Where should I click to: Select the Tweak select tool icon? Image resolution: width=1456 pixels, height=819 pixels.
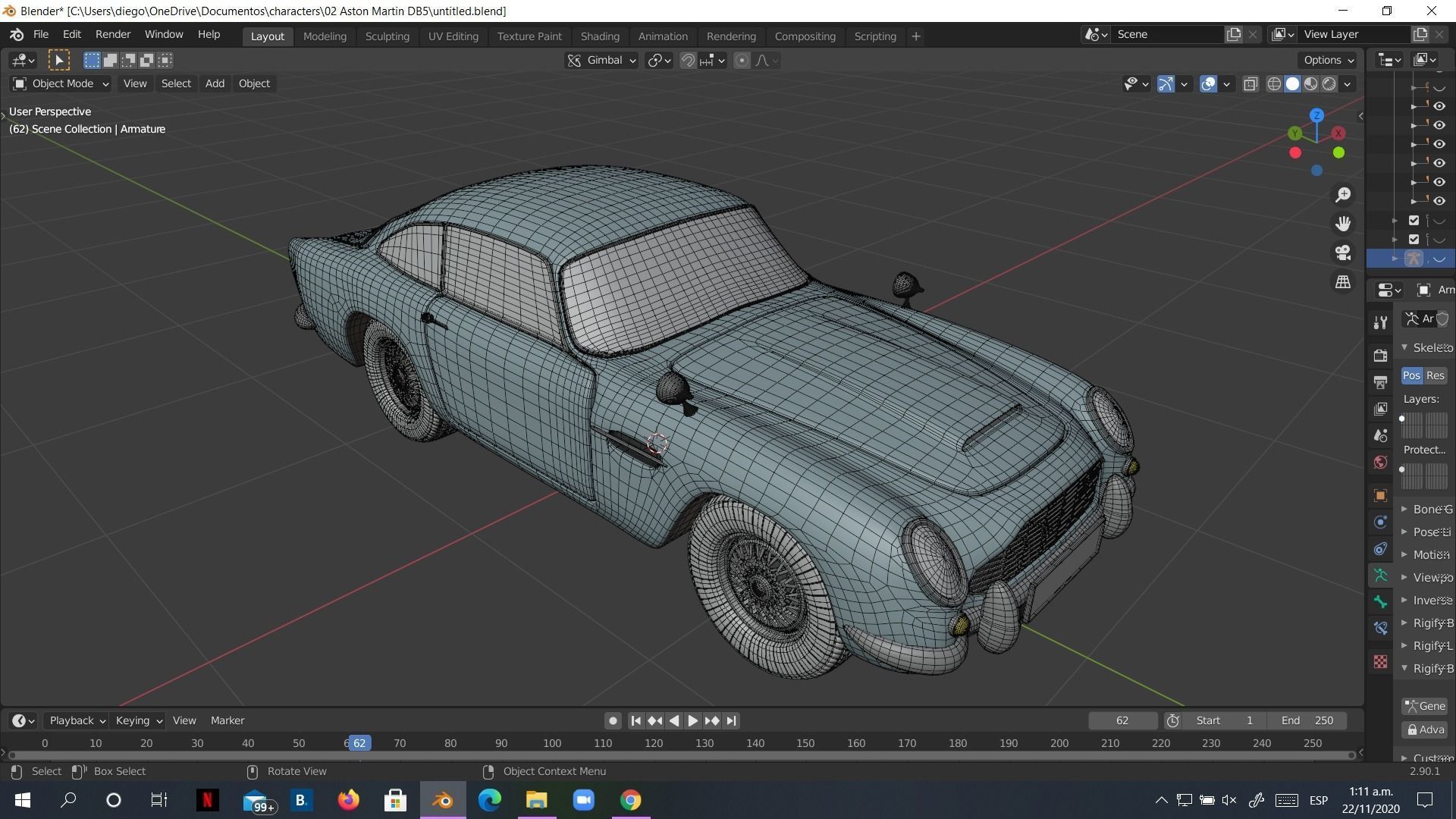pyautogui.click(x=59, y=60)
